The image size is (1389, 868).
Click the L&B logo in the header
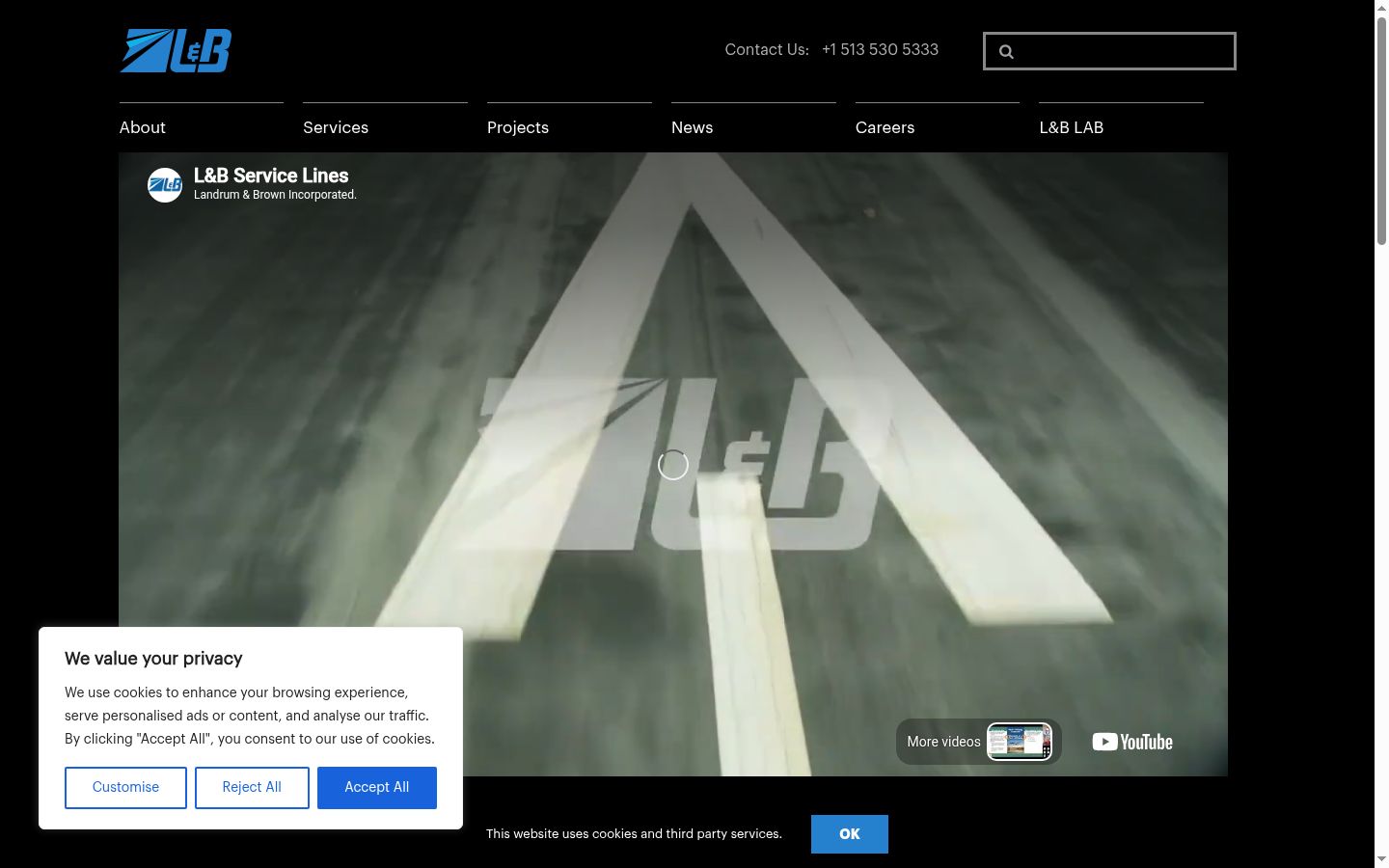(176, 50)
